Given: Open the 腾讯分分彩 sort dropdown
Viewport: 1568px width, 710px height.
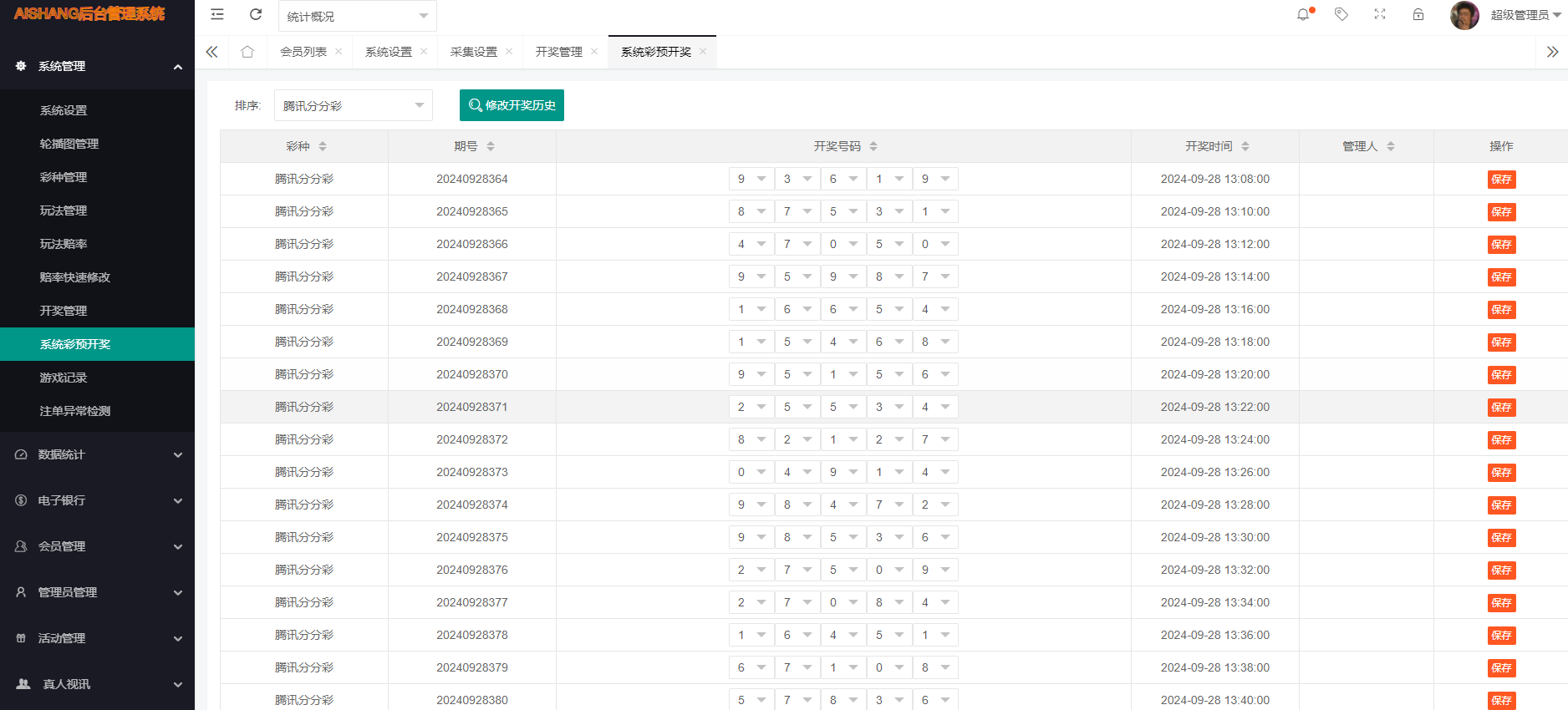Looking at the screenshot, I should tap(353, 106).
